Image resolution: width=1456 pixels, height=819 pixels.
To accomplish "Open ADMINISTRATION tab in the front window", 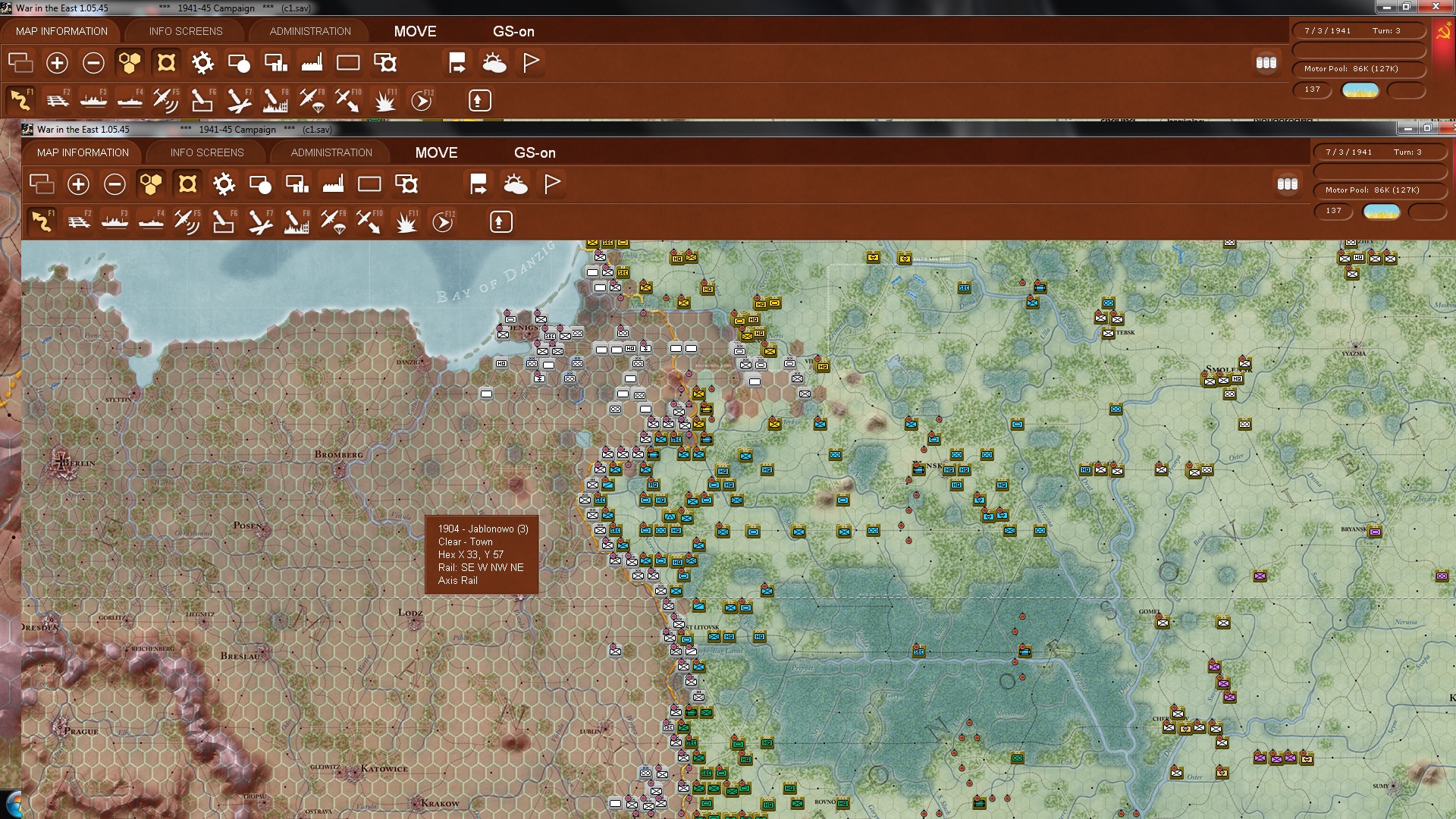I will [x=331, y=152].
